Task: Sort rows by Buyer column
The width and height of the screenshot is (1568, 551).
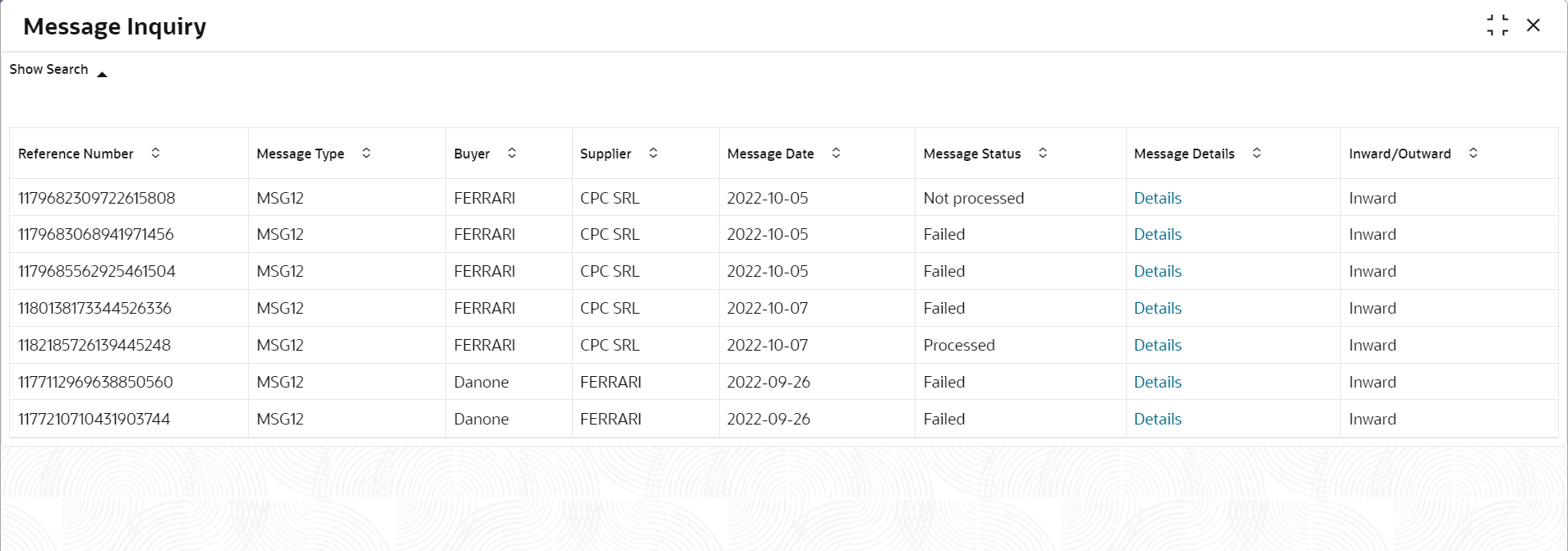Action: 512,153
